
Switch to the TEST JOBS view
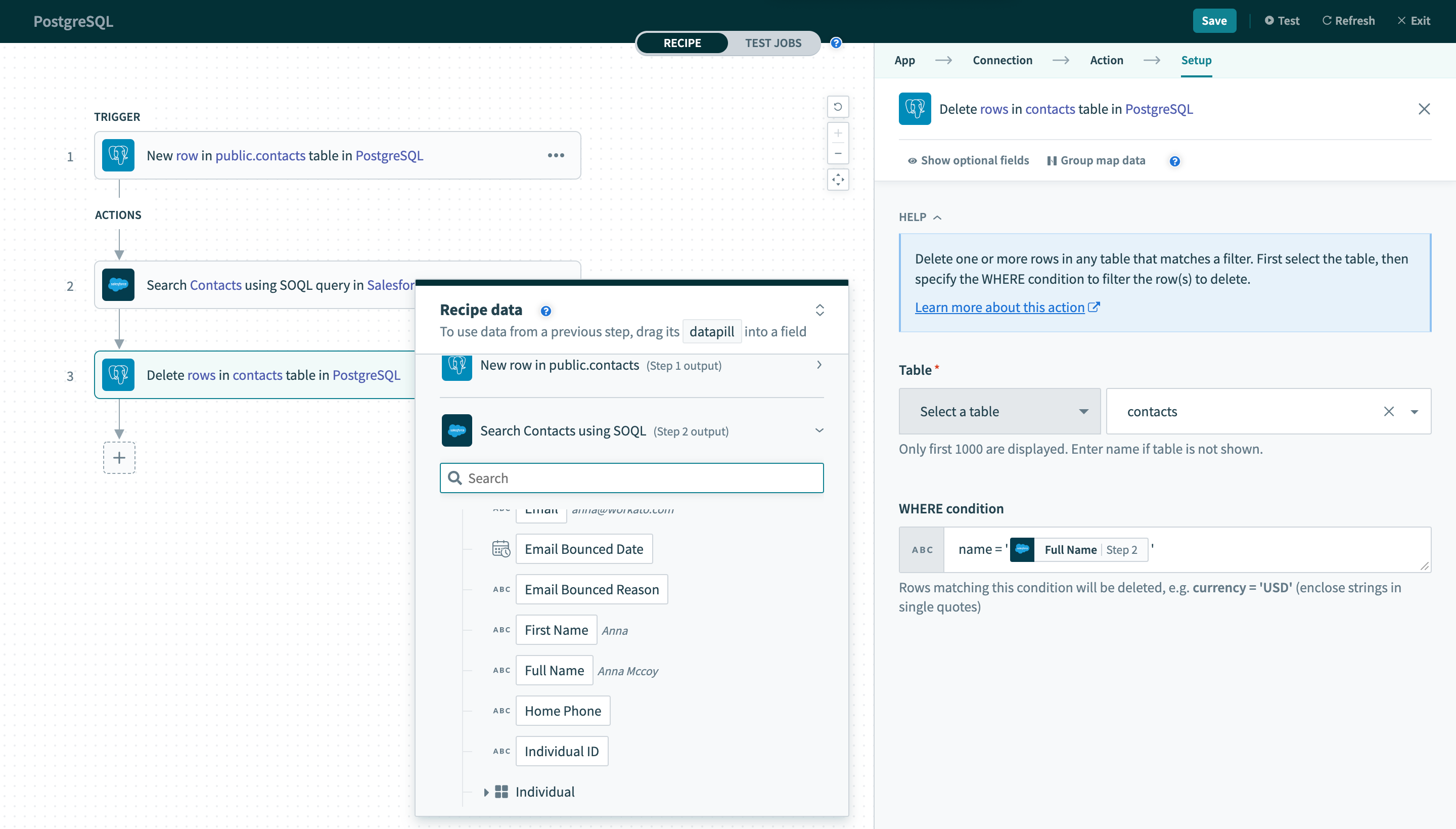tap(772, 43)
